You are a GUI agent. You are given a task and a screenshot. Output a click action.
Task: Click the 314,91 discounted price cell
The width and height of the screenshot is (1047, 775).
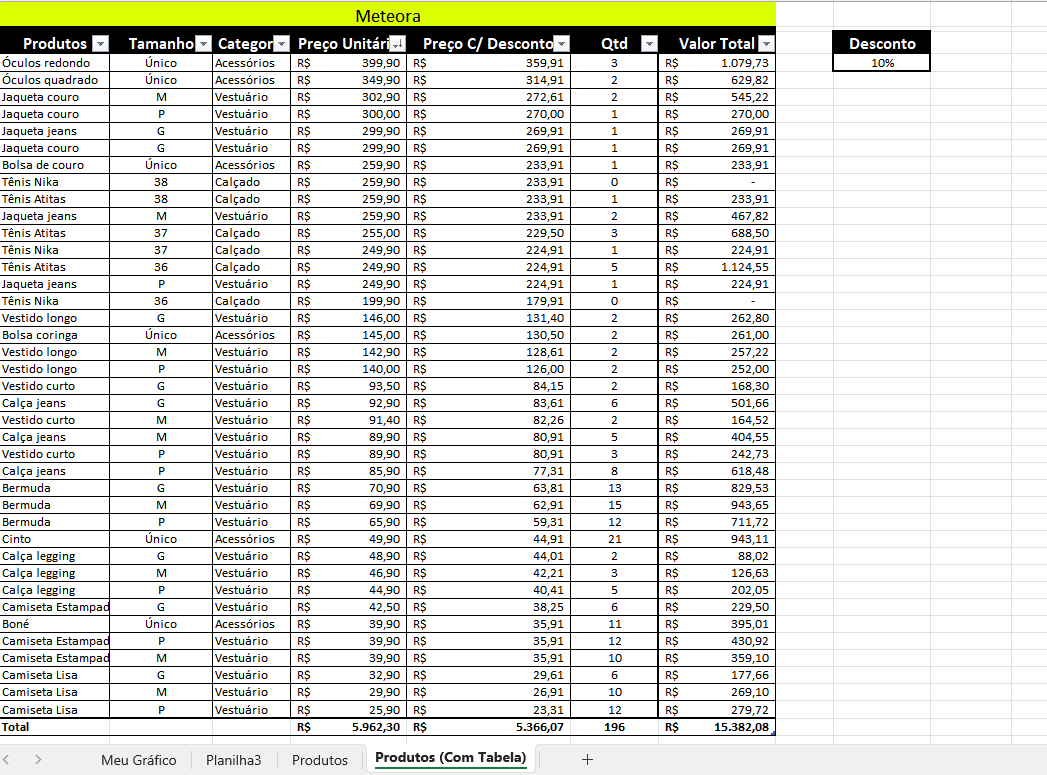tap(489, 80)
